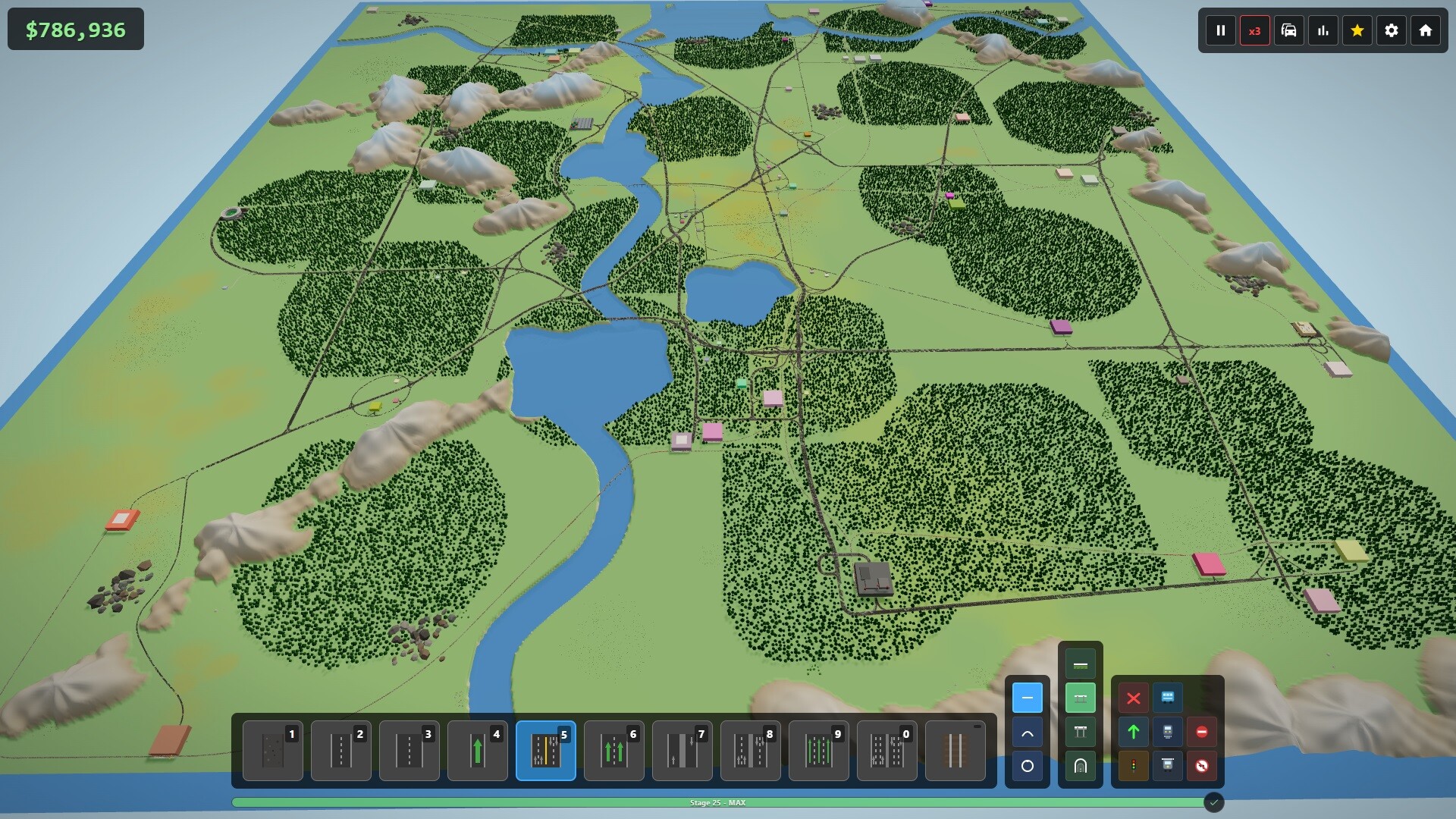Select bridge elevation mode
1456x819 pixels.
coord(1081,732)
